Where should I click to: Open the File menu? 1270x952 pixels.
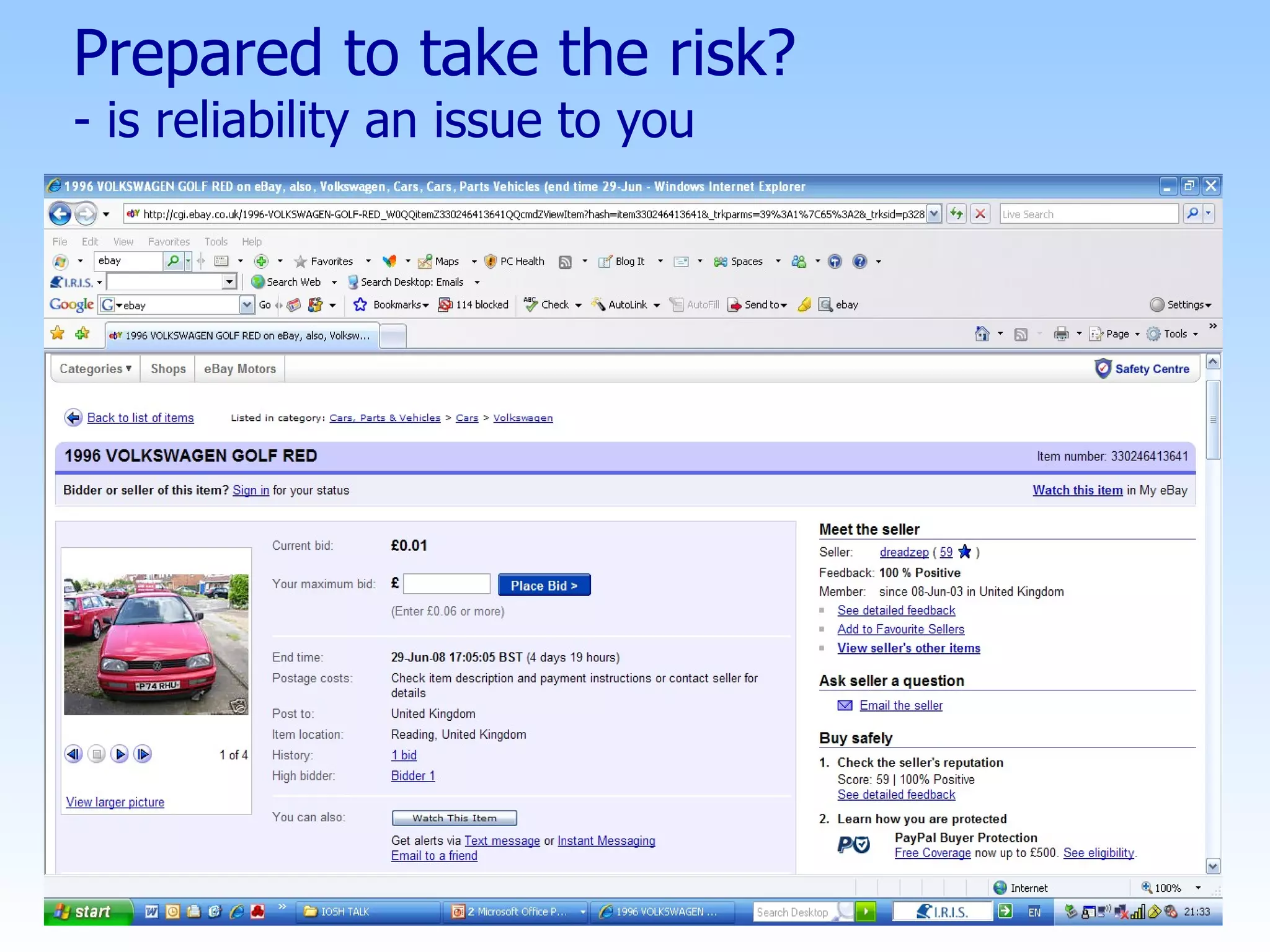point(60,242)
